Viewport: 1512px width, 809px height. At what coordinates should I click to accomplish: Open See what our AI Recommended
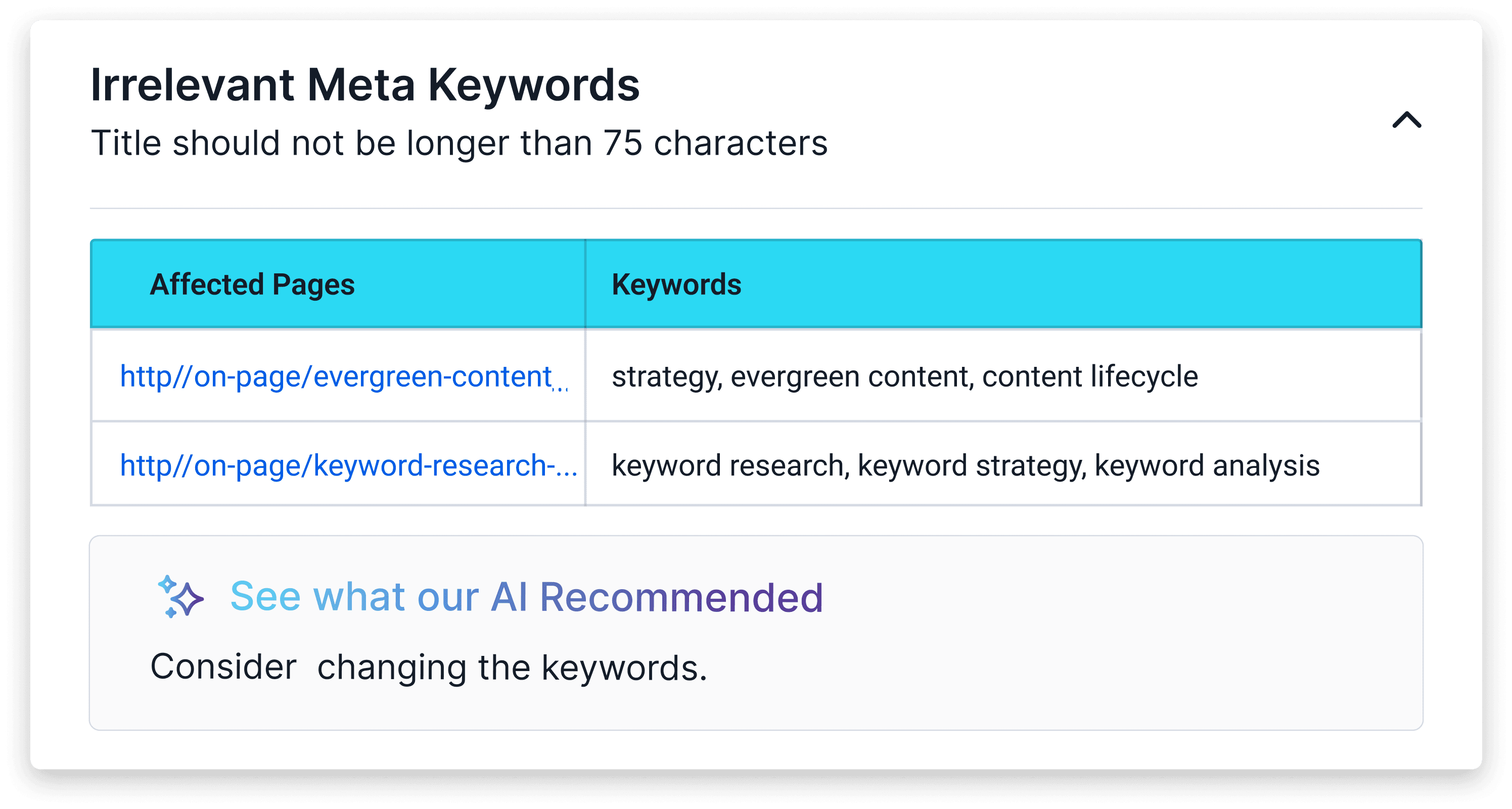(526, 597)
